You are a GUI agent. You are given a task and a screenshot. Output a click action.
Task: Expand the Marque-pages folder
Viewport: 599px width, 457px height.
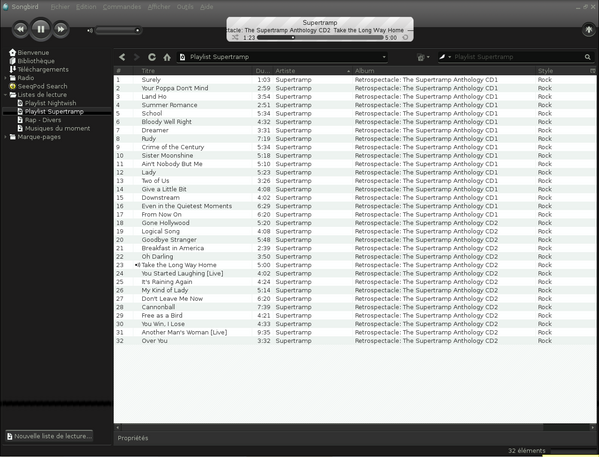[5, 137]
